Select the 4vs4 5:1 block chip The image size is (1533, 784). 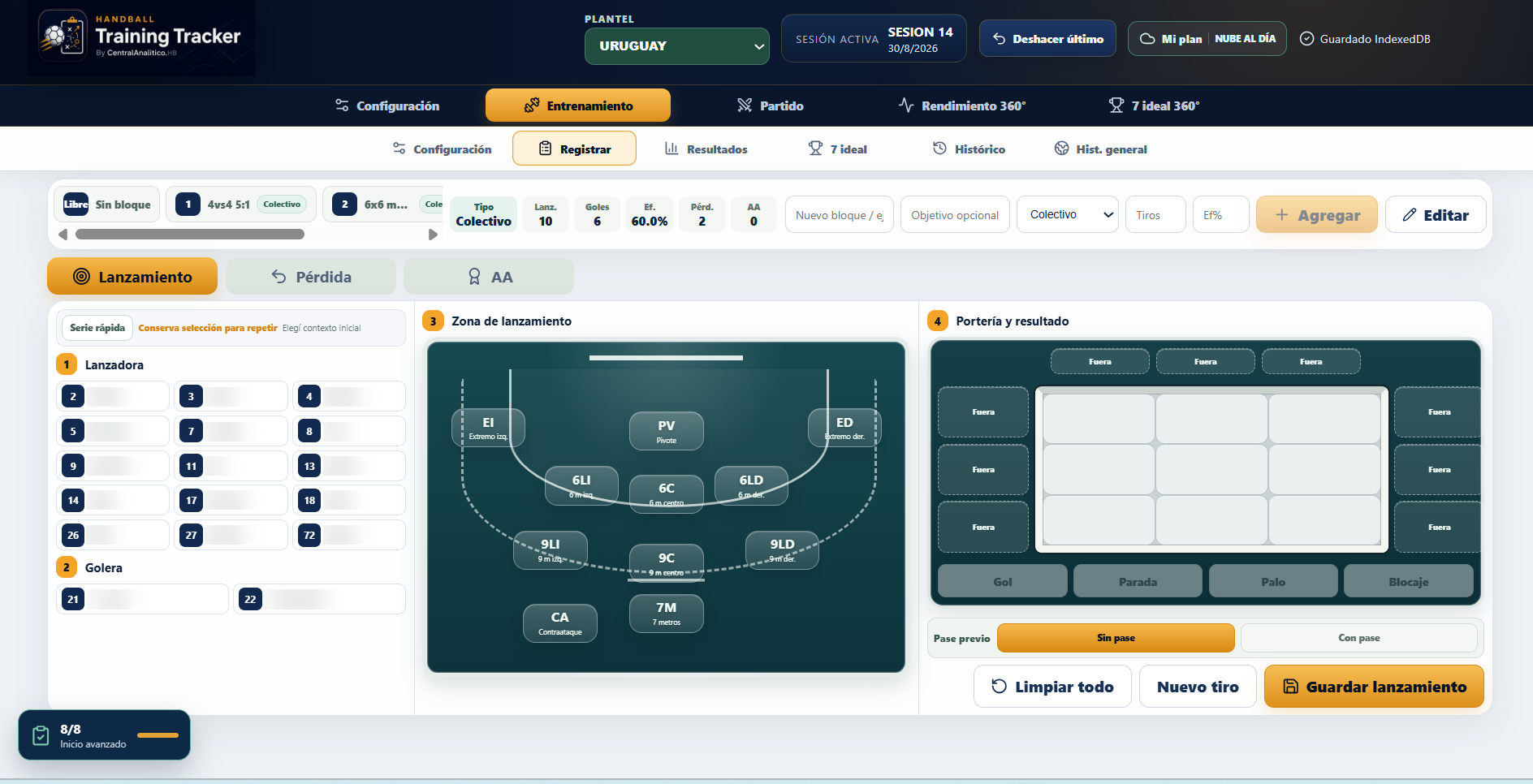[241, 205]
